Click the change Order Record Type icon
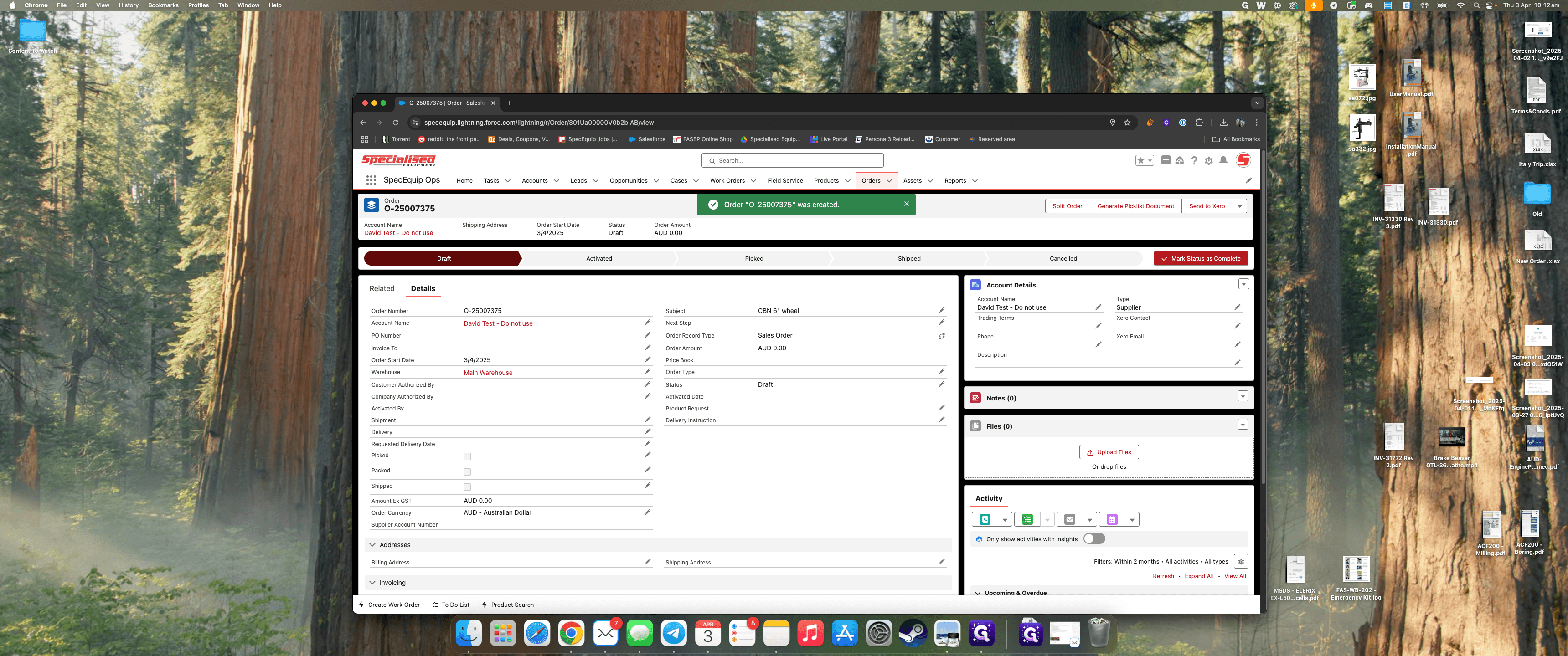Image resolution: width=1568 pixels, height=656 pixels. pos(941,336)
